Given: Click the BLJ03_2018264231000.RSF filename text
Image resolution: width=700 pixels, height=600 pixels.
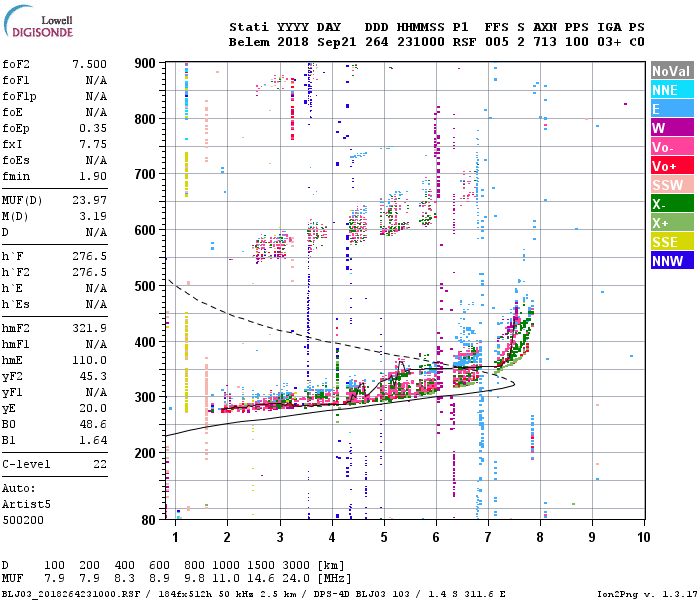Looking at the screenshot, I should tap(71, 594).
